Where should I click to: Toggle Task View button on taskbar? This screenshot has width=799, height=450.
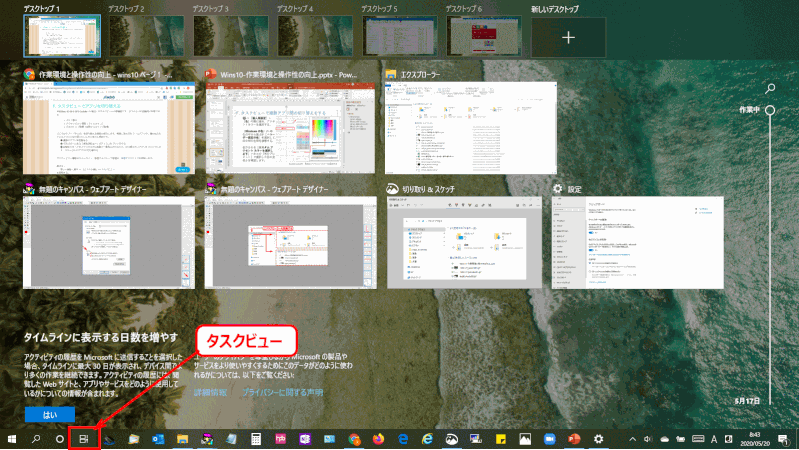coord(84,439)
